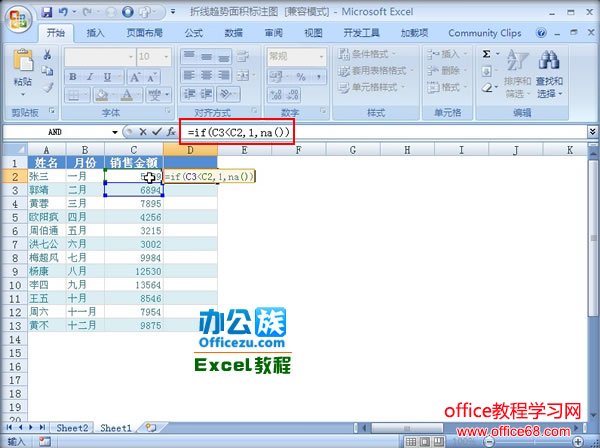This screenshot has width=600, height=448.
Task: Switch to the 数据 ribbon tab
Action: coord(233,33)
